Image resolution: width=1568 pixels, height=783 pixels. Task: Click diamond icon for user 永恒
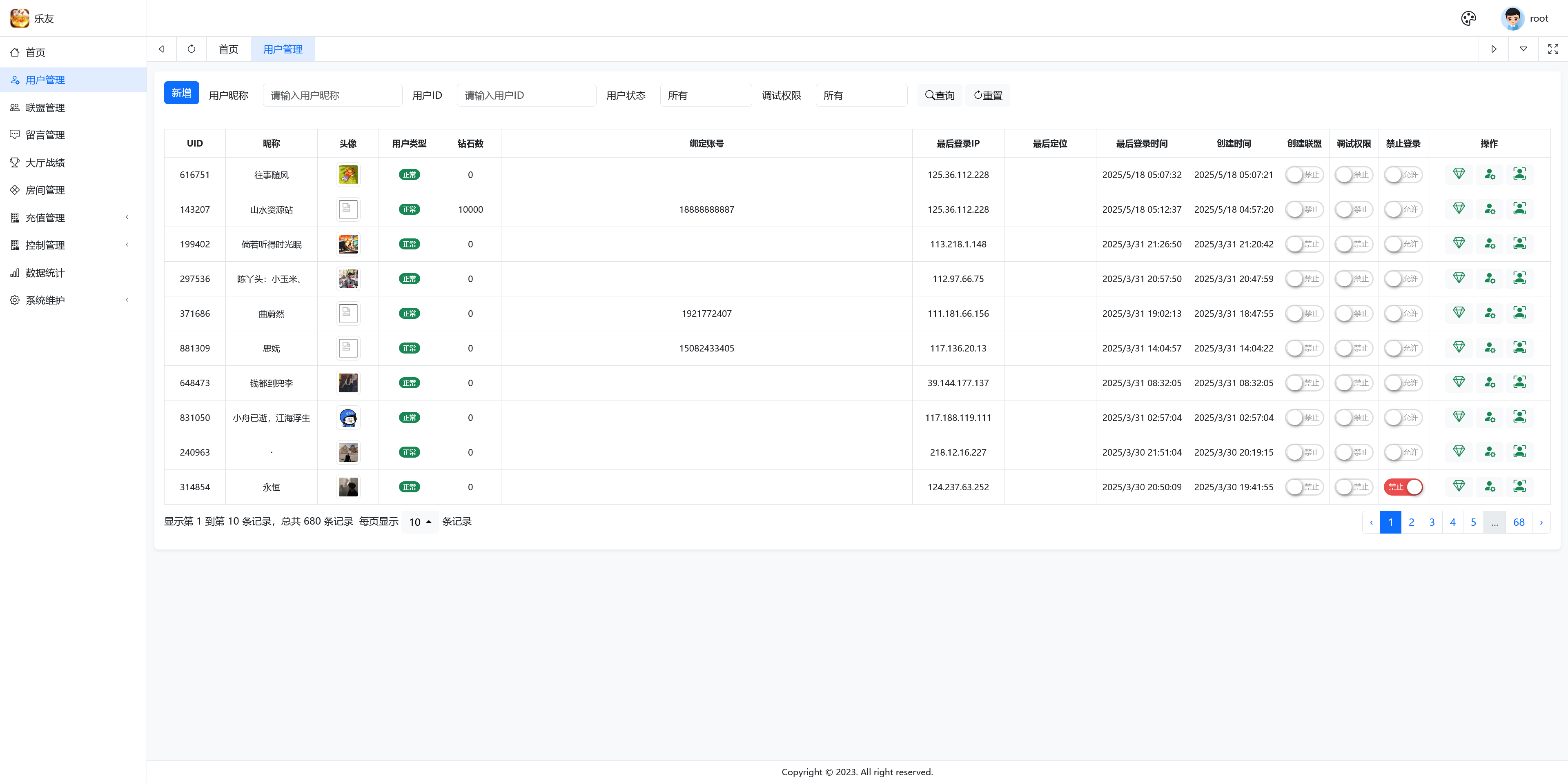[1459, 486]
